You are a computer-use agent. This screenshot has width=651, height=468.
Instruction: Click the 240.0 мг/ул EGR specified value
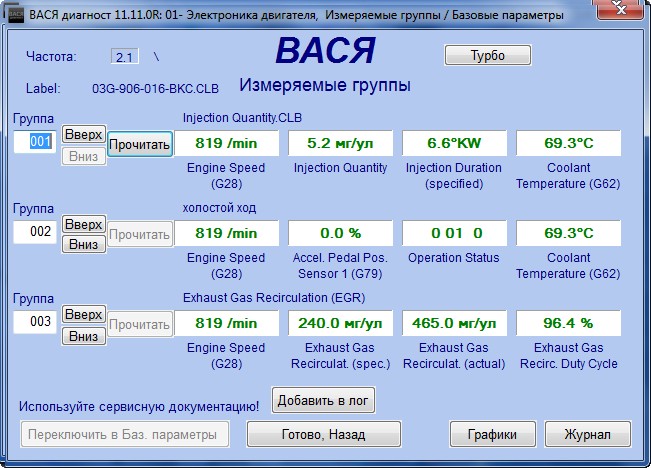[x=340, y=323]
